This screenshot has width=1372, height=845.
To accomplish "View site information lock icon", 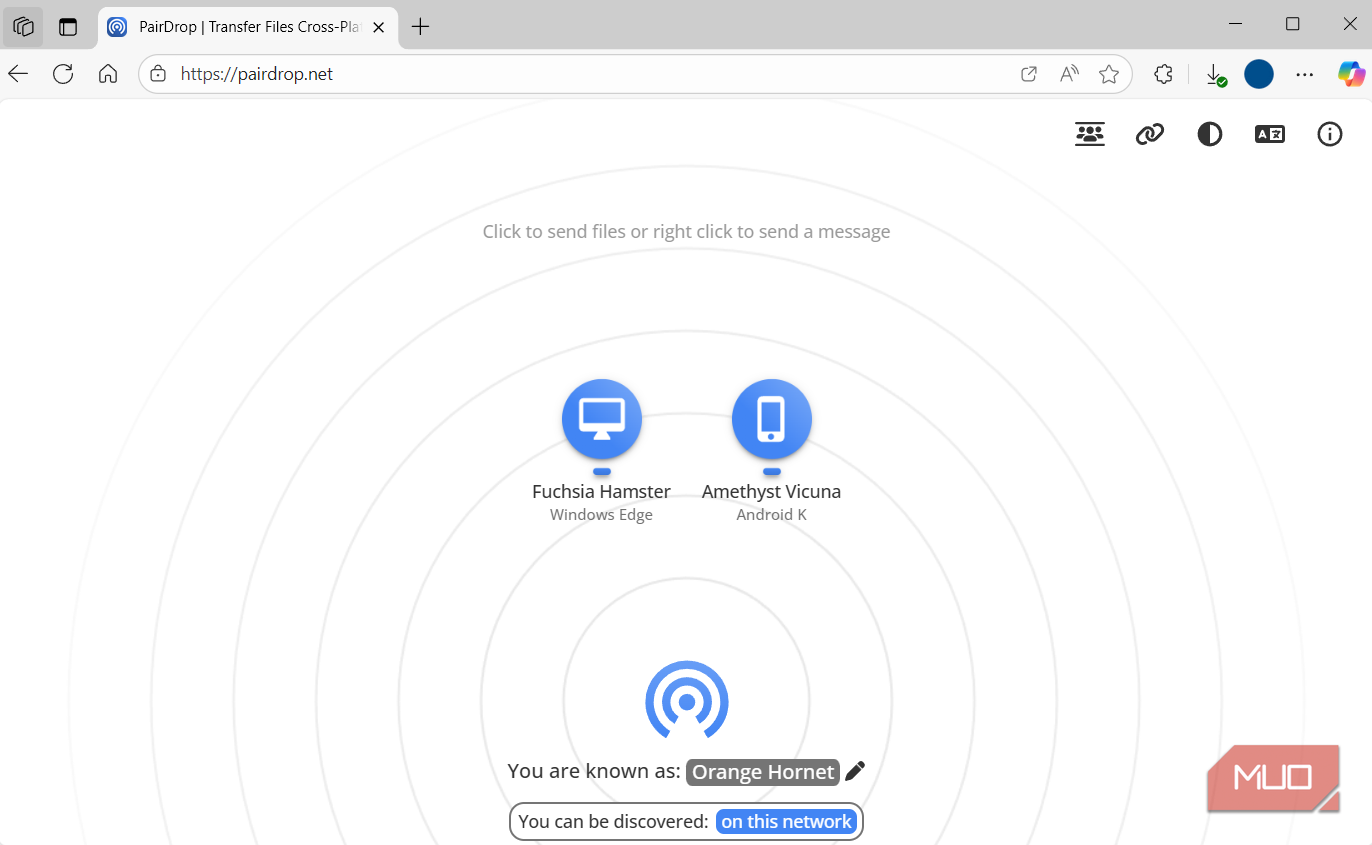I will pyautogui.click(x=157, y=74).
